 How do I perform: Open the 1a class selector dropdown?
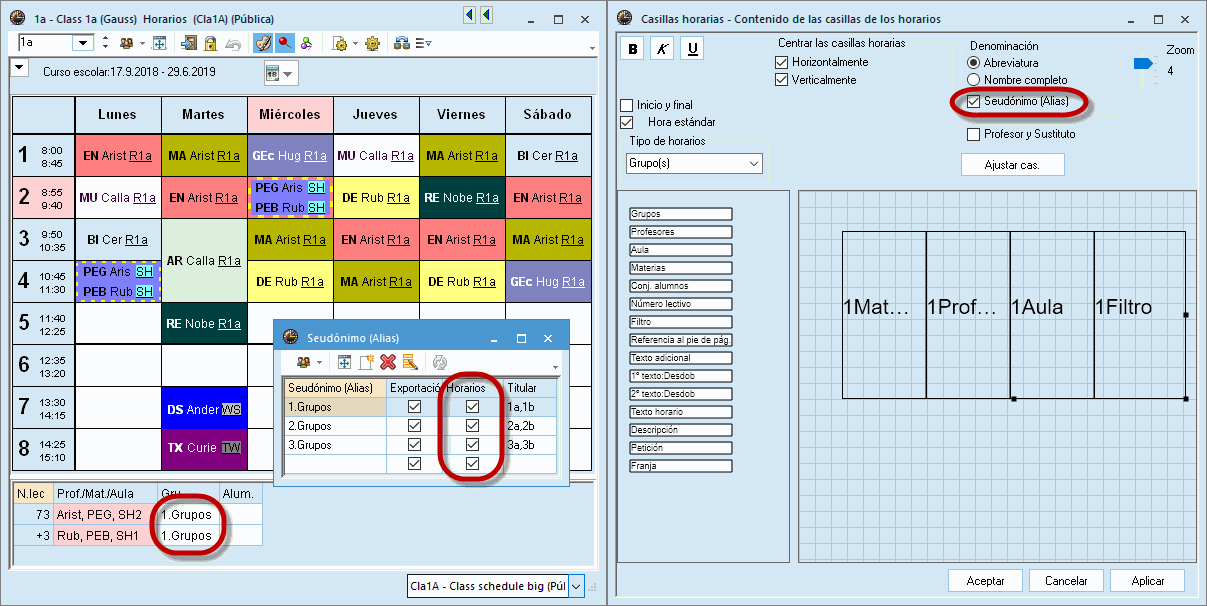click(84, 43)
